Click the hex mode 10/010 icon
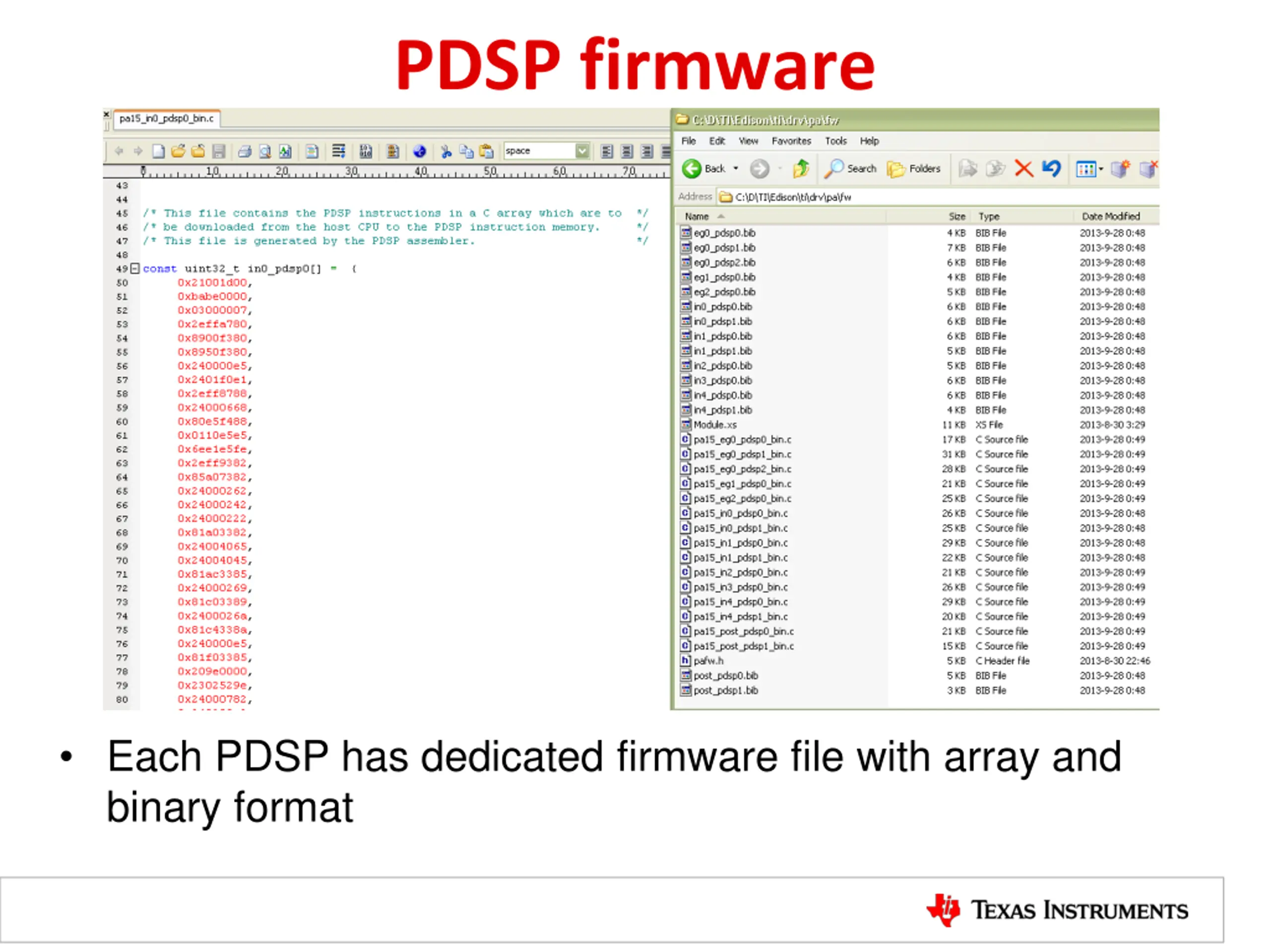 coord(366,152)
